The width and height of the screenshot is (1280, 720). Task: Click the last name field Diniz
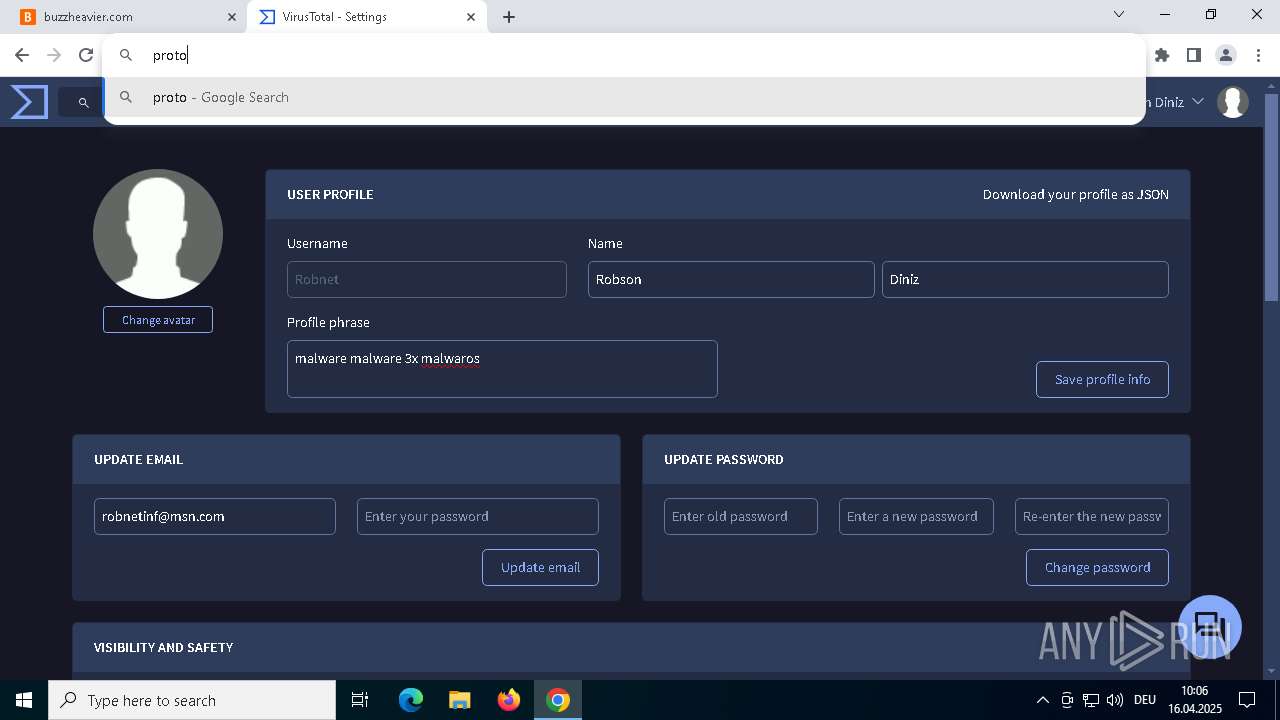coord(1025,279)
